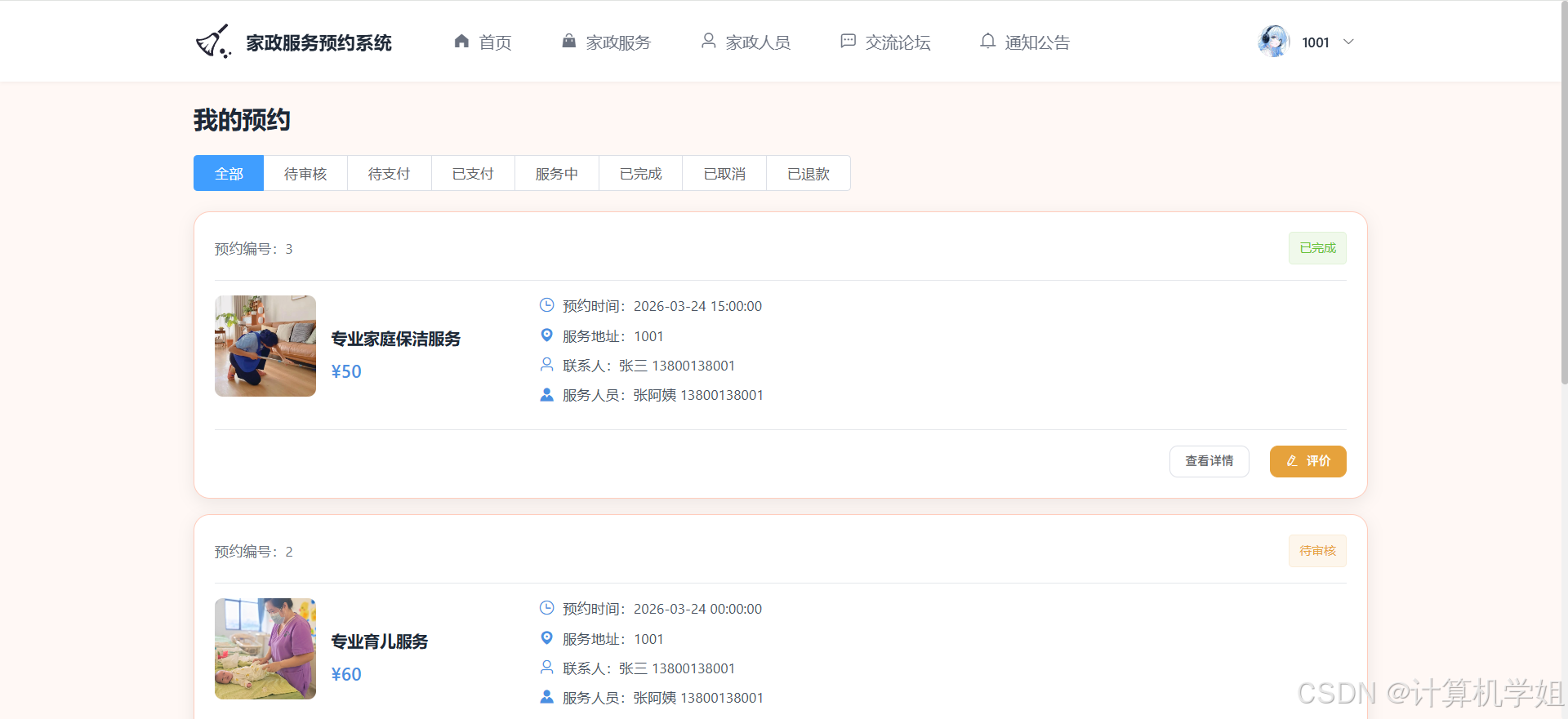Click the clock icon in booking 3
The width and height of the screenshot is (1568, 719).
pyautogui.click(x=546, y=305)
